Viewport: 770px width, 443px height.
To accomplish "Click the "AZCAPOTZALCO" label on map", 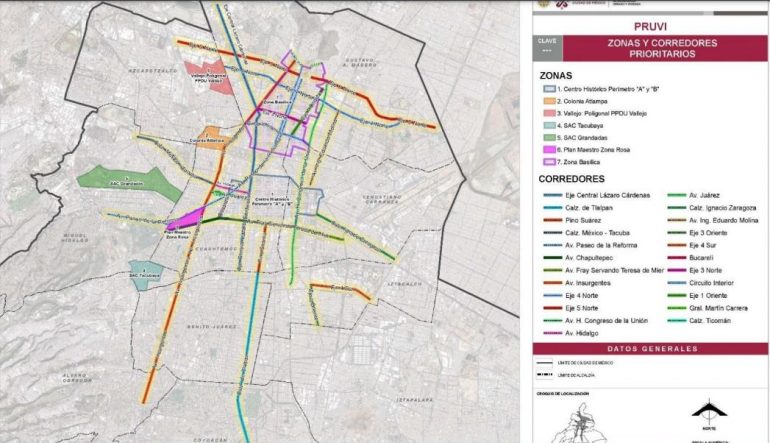I will [x=152, y=71].
